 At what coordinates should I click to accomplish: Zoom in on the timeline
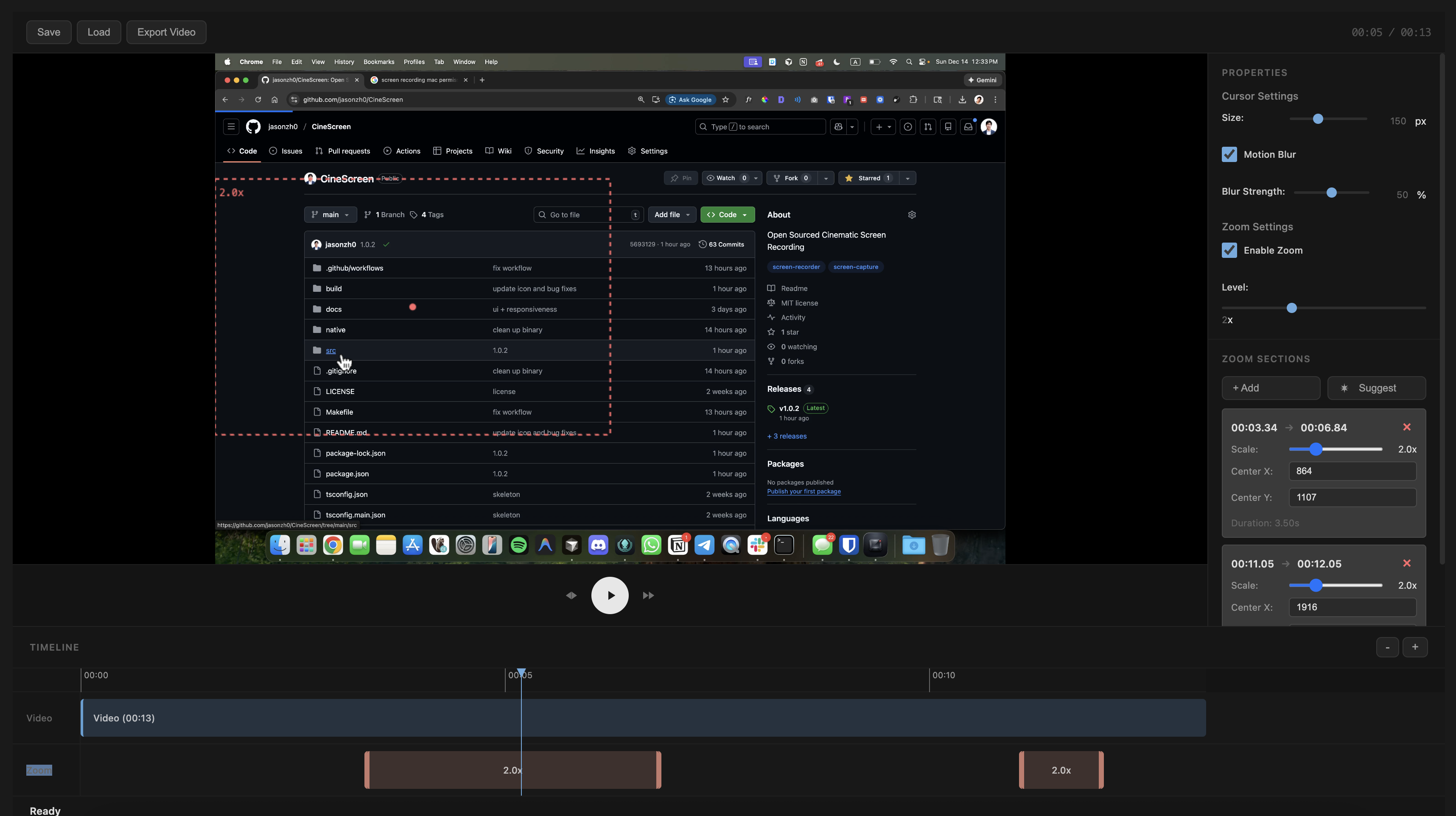pyautogui.click(x=1416, y=646)
